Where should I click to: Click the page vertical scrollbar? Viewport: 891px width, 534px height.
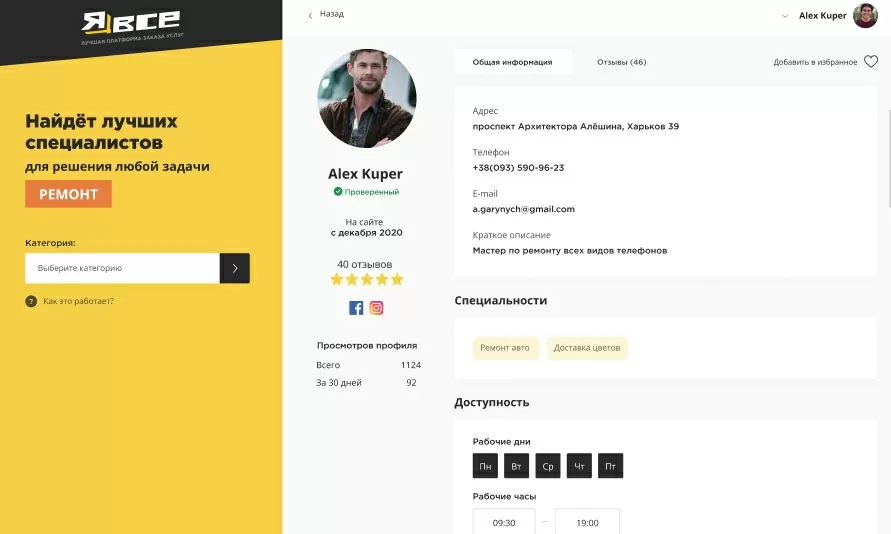point(888,159)
